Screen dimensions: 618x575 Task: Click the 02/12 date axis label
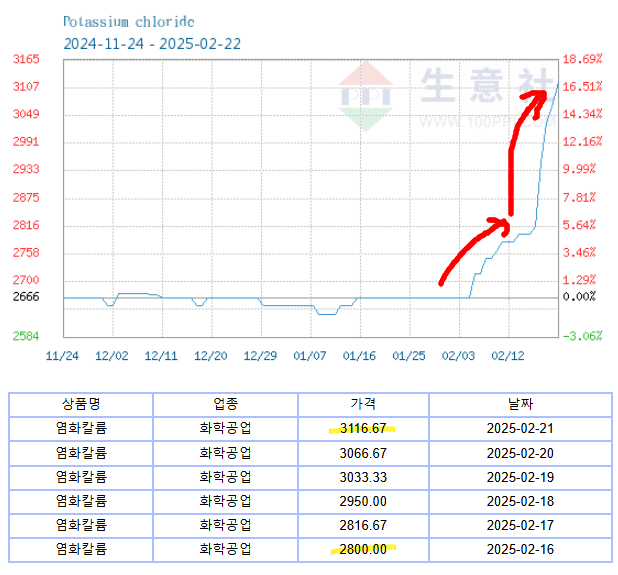coord(508,356)
